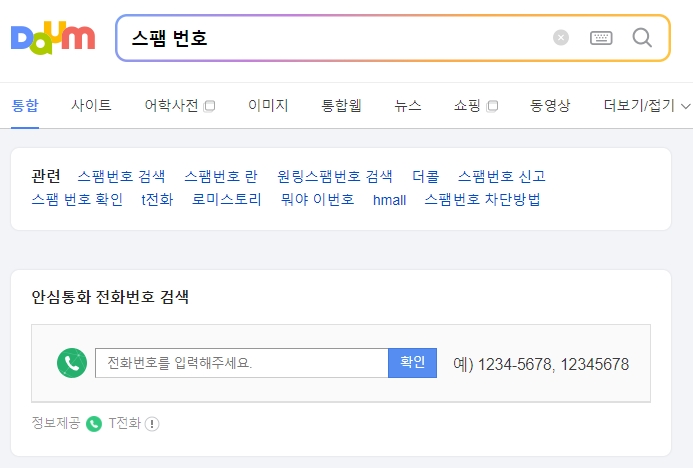Switch to the 이미지 tab
This screenshot has width=693, height=468.
click(268, 105)
